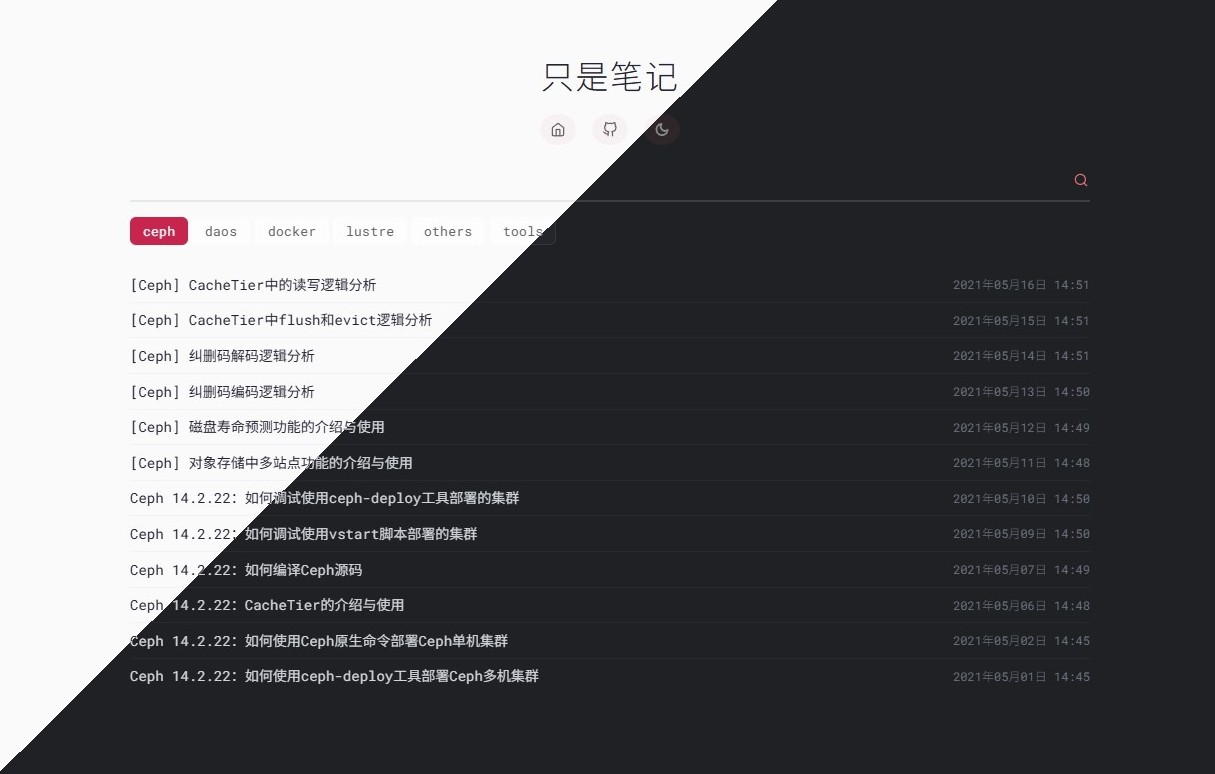Open post 如何使用Ceph原生命令部署Ceph单机集群
Viewport: 1215px width, 774px height.
(x=319, y=641)
